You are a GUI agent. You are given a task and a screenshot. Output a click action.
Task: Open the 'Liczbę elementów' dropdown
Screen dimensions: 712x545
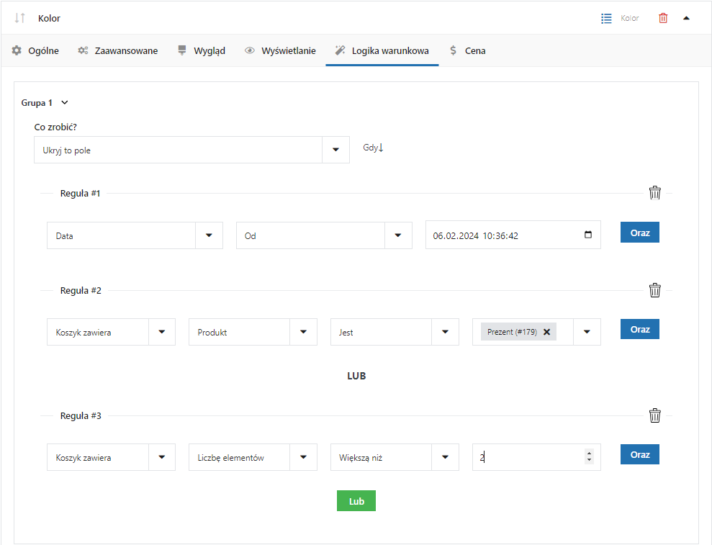tap(253, 457)
